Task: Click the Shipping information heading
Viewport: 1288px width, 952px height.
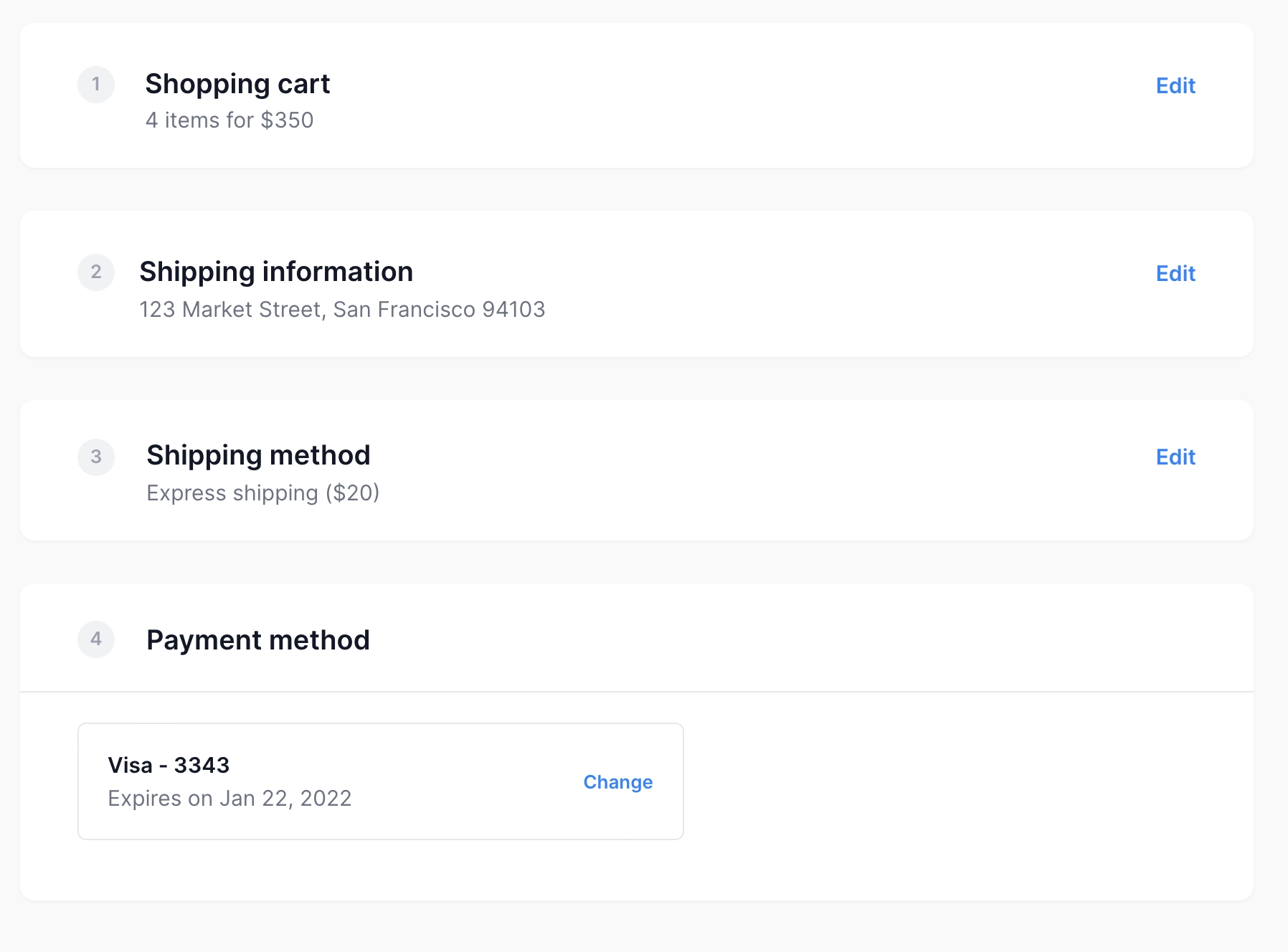Action: point(276,272)
